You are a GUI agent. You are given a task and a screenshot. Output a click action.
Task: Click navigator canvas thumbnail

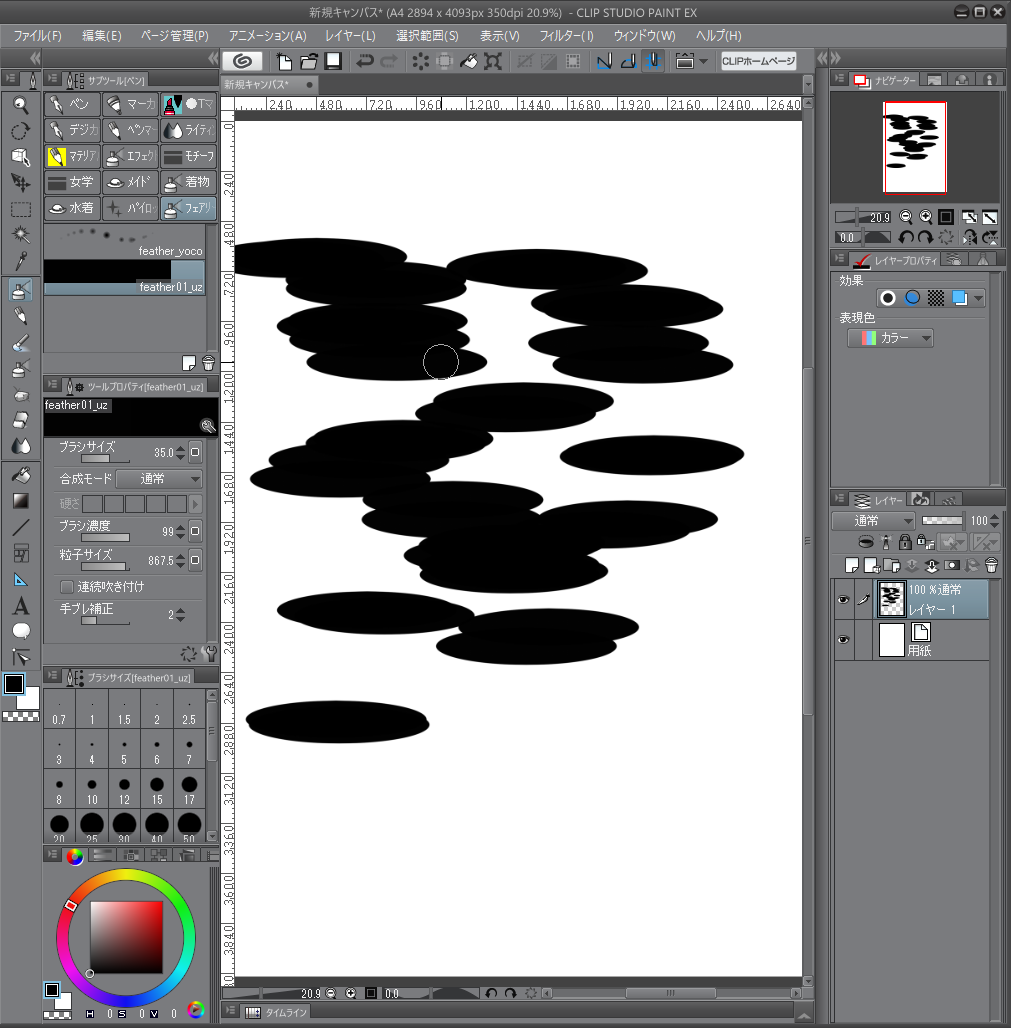tap(915, 147)
